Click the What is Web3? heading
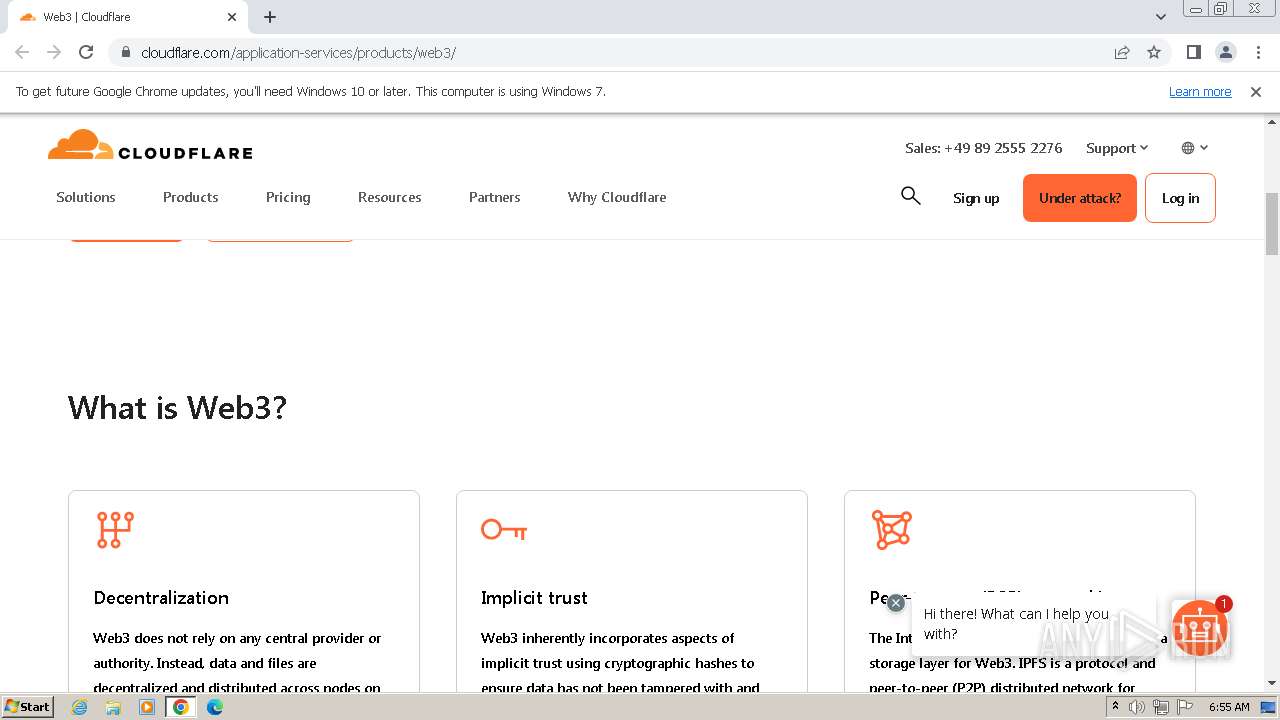 point(177,408)
